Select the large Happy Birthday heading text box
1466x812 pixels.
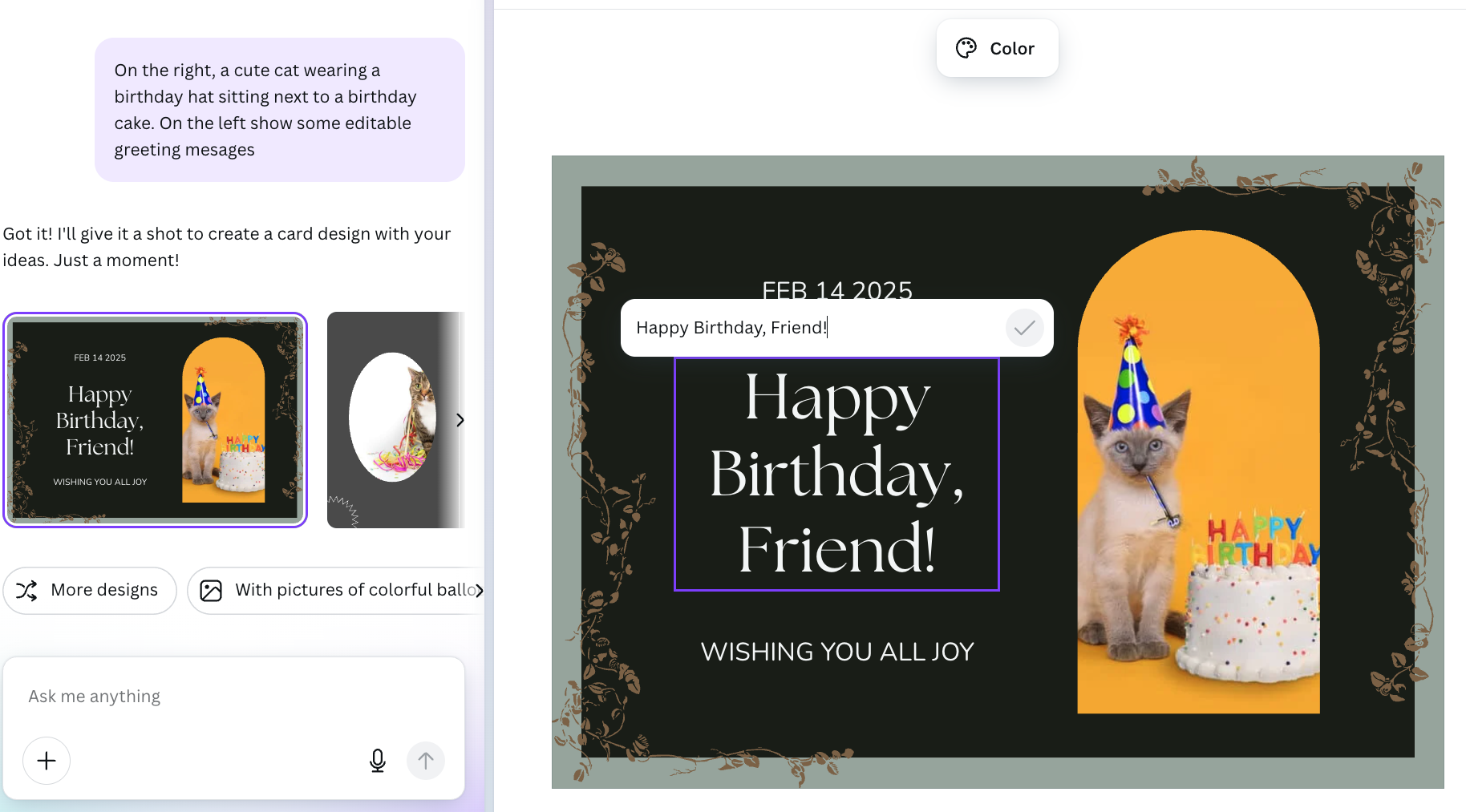coord(836,474)
